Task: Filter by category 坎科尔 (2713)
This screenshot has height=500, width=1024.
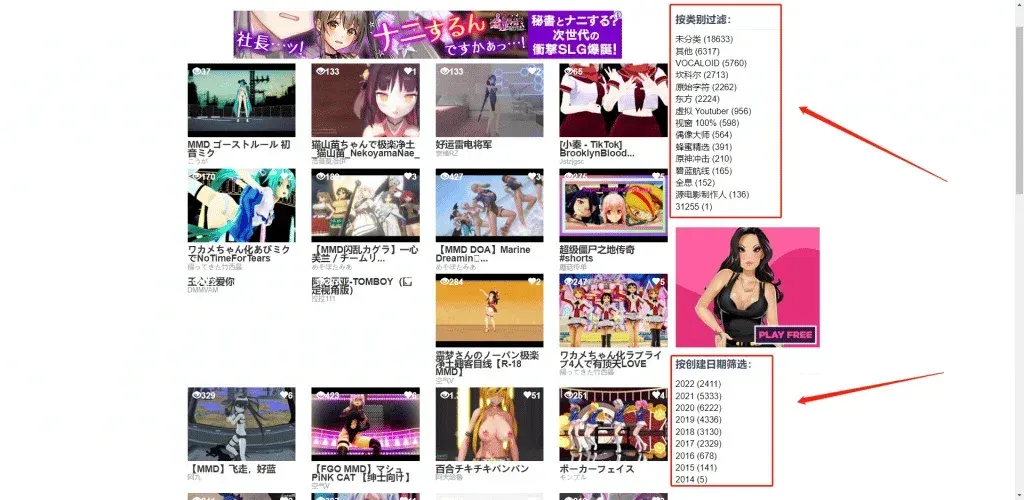Action: click(x=701, y=75)
